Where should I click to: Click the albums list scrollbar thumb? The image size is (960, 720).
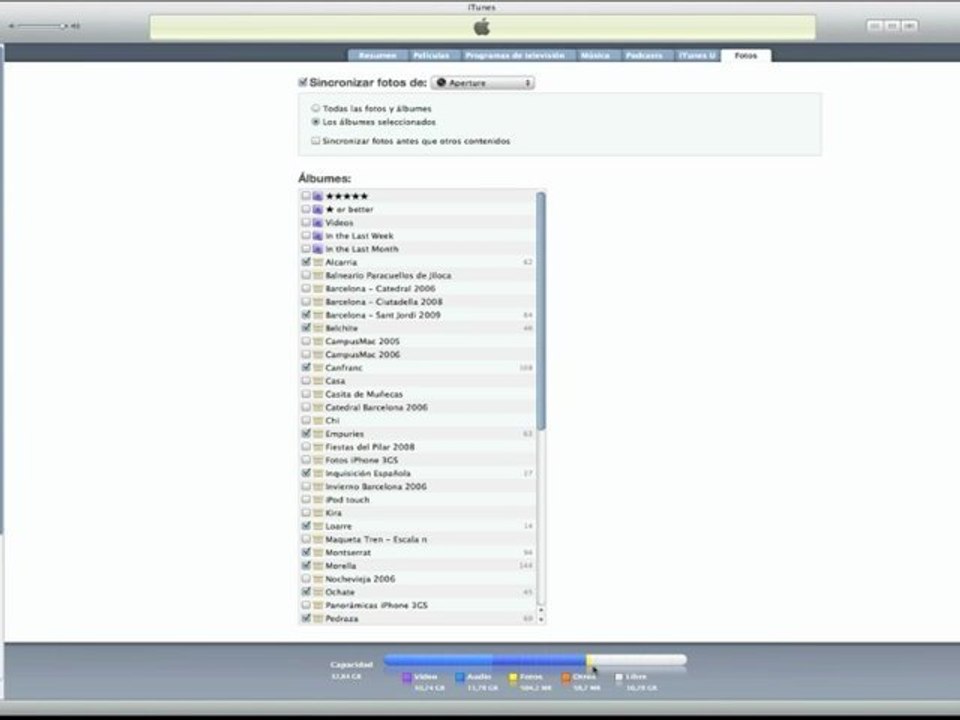[541, 311]
